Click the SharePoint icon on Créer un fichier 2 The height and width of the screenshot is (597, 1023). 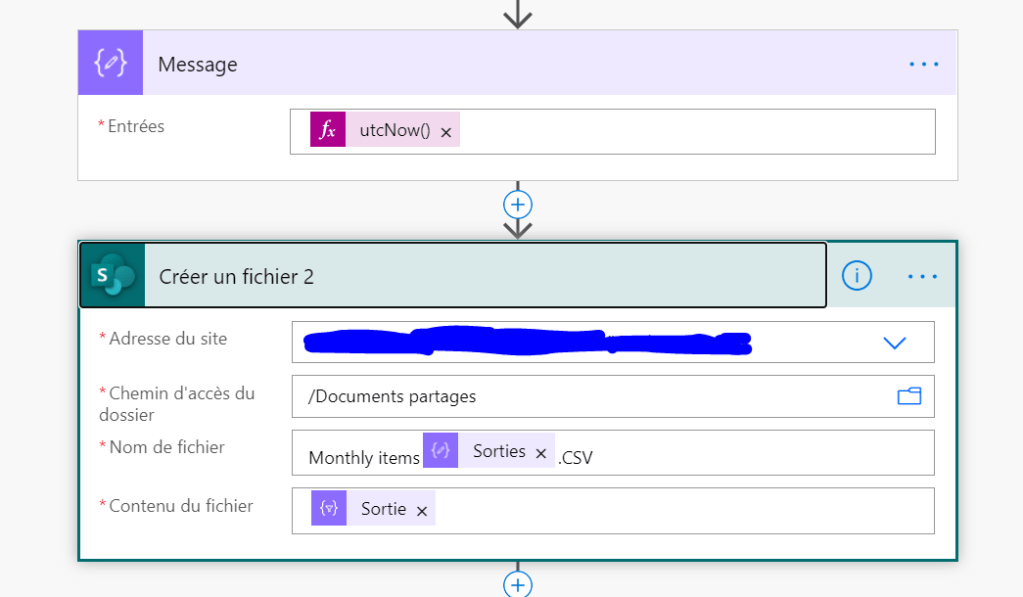click(x=112, y=276)
